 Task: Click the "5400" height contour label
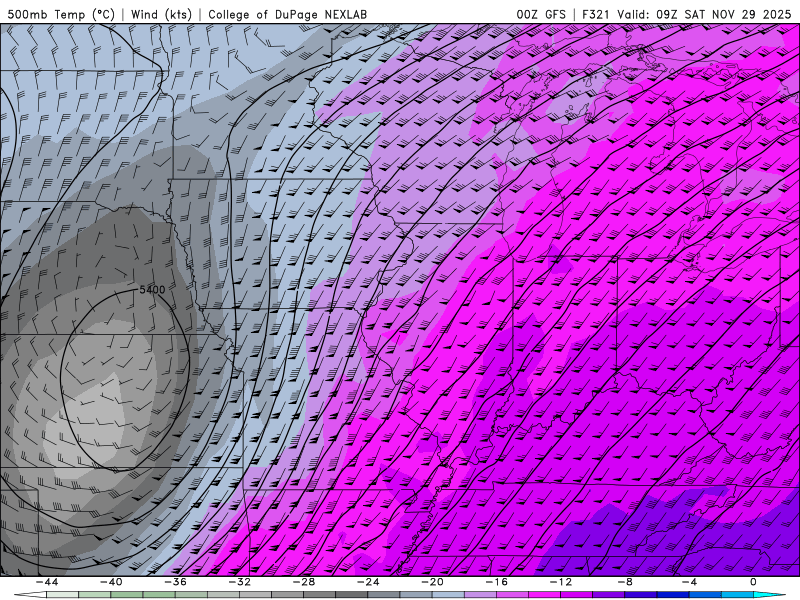pos(152,290)
